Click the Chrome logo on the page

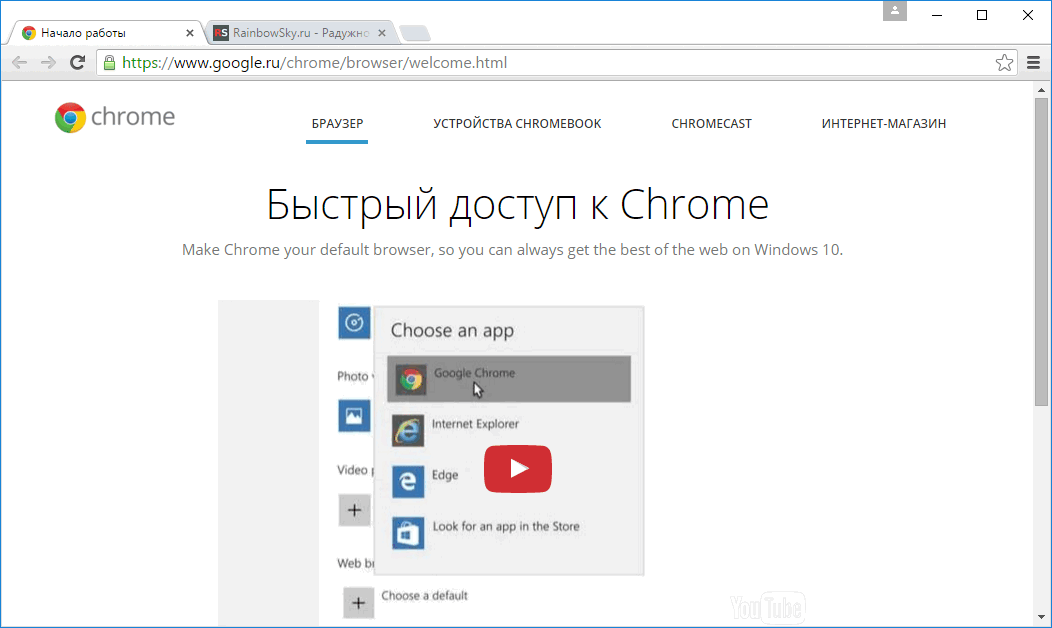[x=115, y=117]
